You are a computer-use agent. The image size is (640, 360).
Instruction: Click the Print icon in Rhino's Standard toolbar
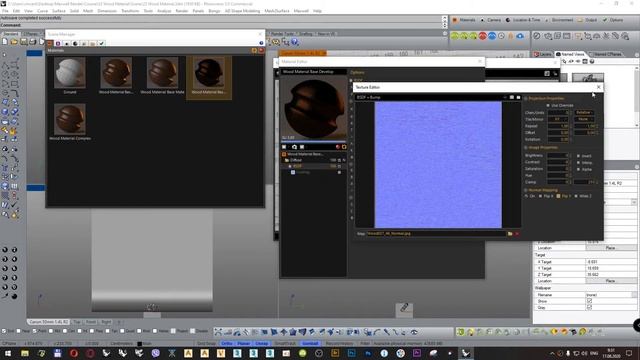(x=33, y=42)
